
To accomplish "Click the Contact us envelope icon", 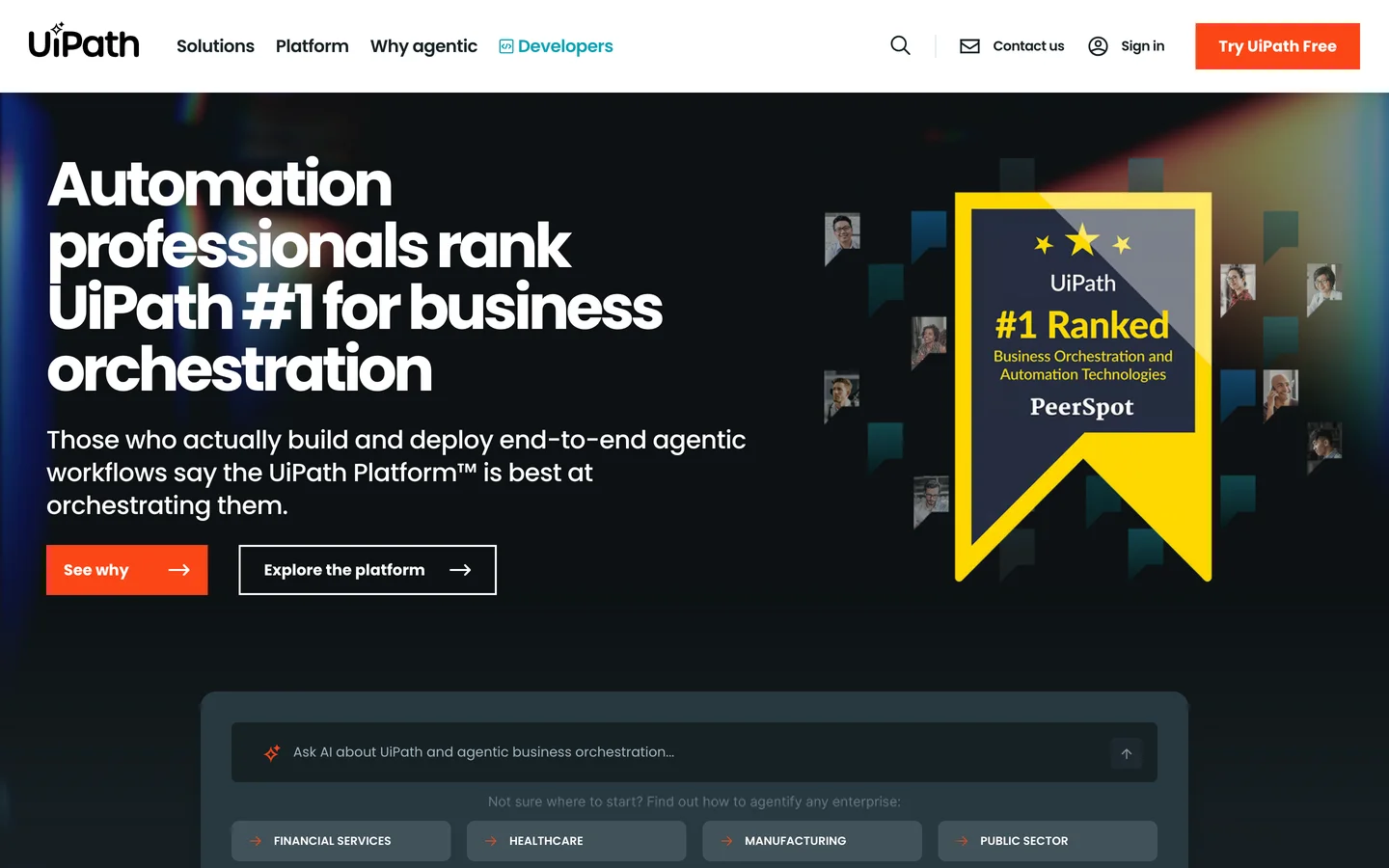I will coord(969,46).
